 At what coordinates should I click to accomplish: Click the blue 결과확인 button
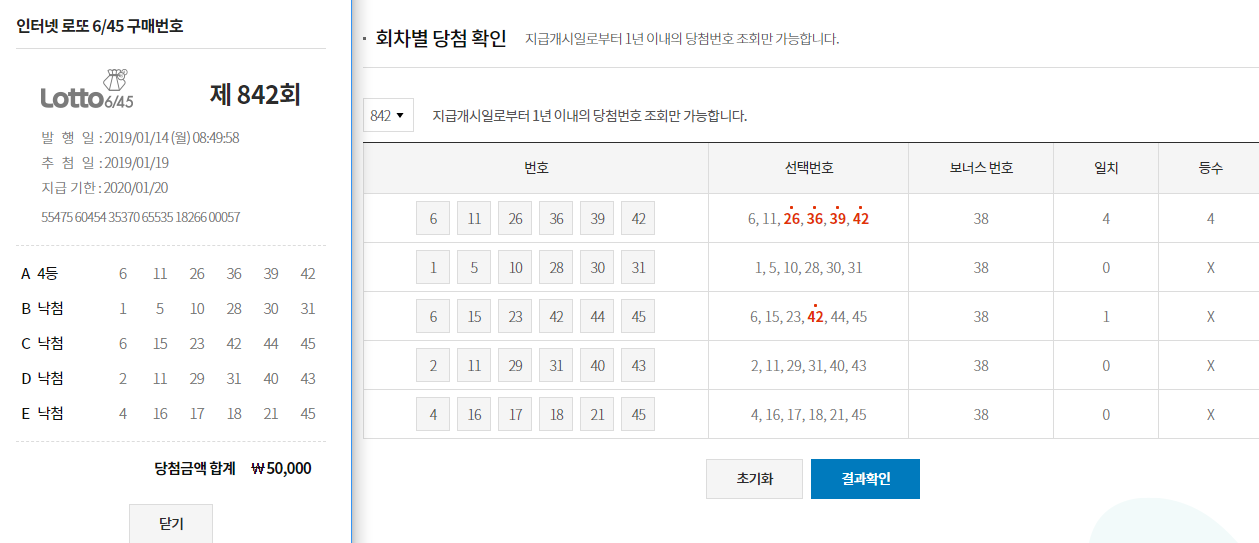[865, 479]
